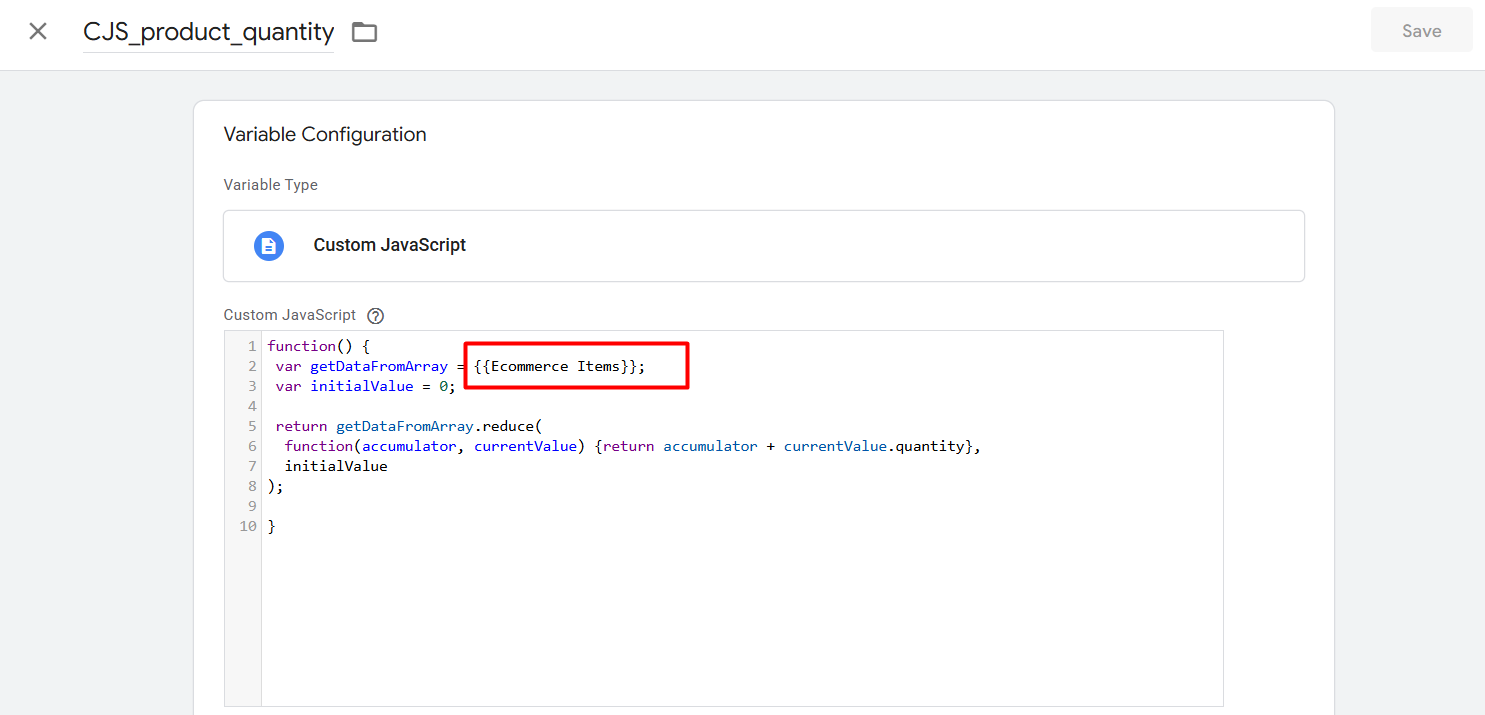Click the Variable Type label

[x=270, y=185]
